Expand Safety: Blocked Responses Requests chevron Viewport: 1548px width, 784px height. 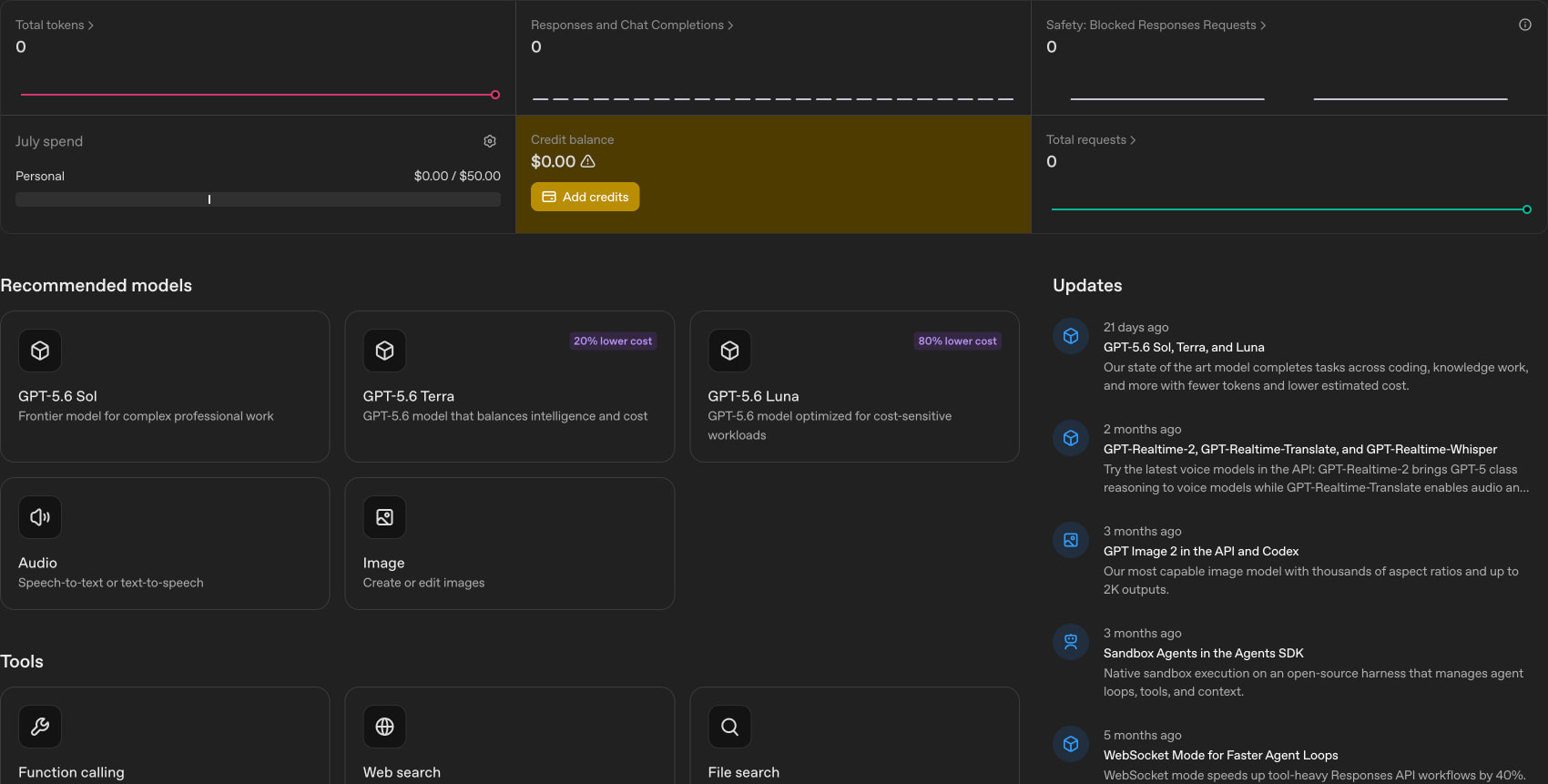(x=1263, y=25)
